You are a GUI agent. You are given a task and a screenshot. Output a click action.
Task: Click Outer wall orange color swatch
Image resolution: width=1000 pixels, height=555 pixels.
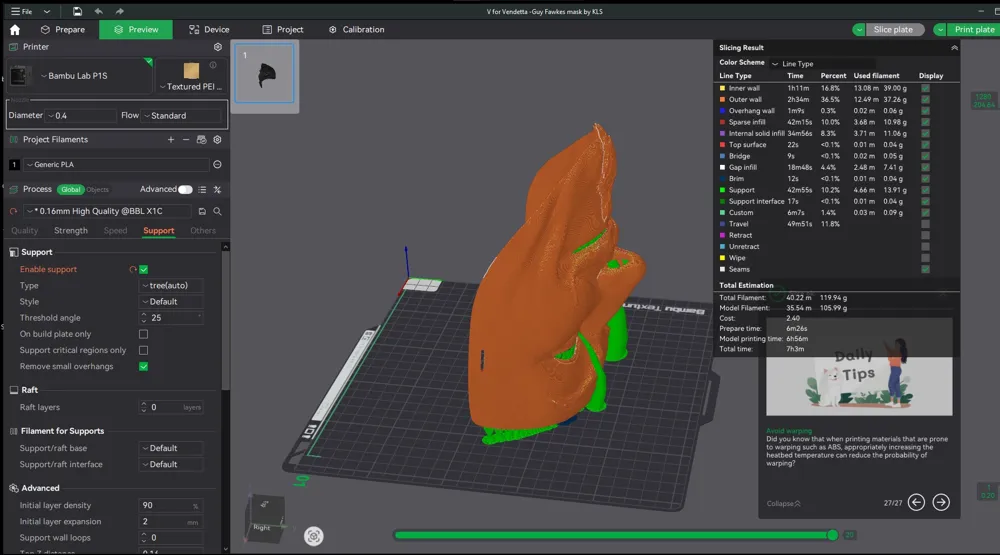coord(722,100)
